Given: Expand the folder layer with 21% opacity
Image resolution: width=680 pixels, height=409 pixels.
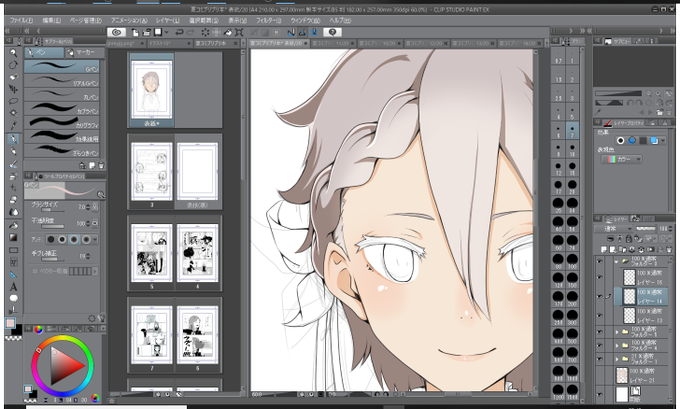Looking at the screenshot, I should (616, 359).
